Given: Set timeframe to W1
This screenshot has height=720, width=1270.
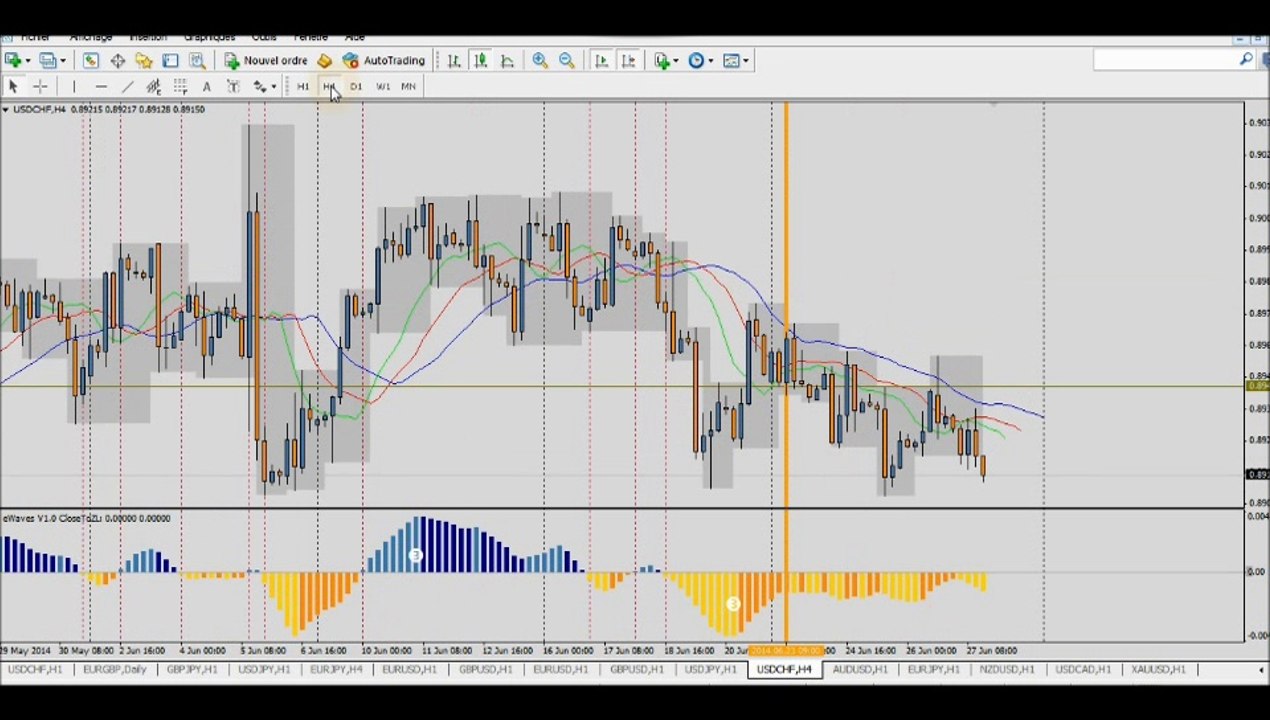Looking at the screenshot, I should tap(382, 87).
